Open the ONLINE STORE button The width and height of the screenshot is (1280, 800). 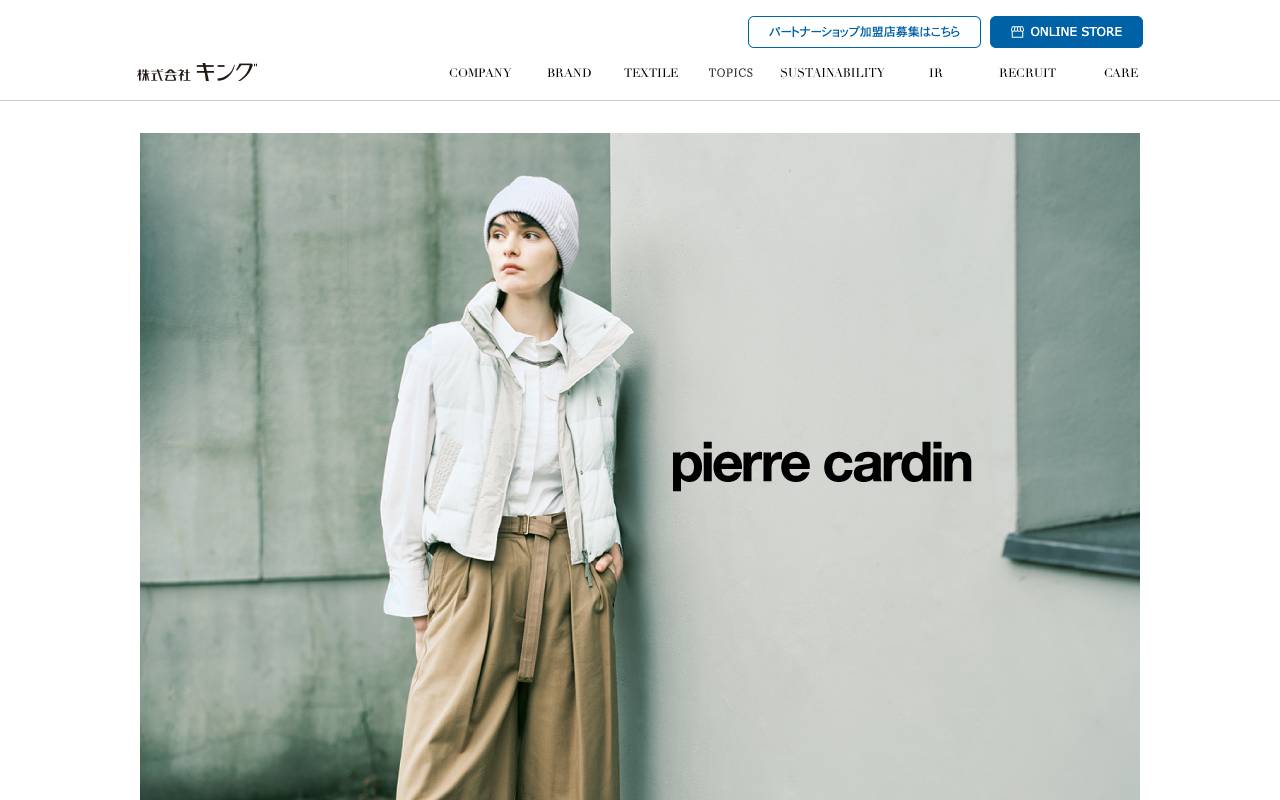coord(1066,32)
